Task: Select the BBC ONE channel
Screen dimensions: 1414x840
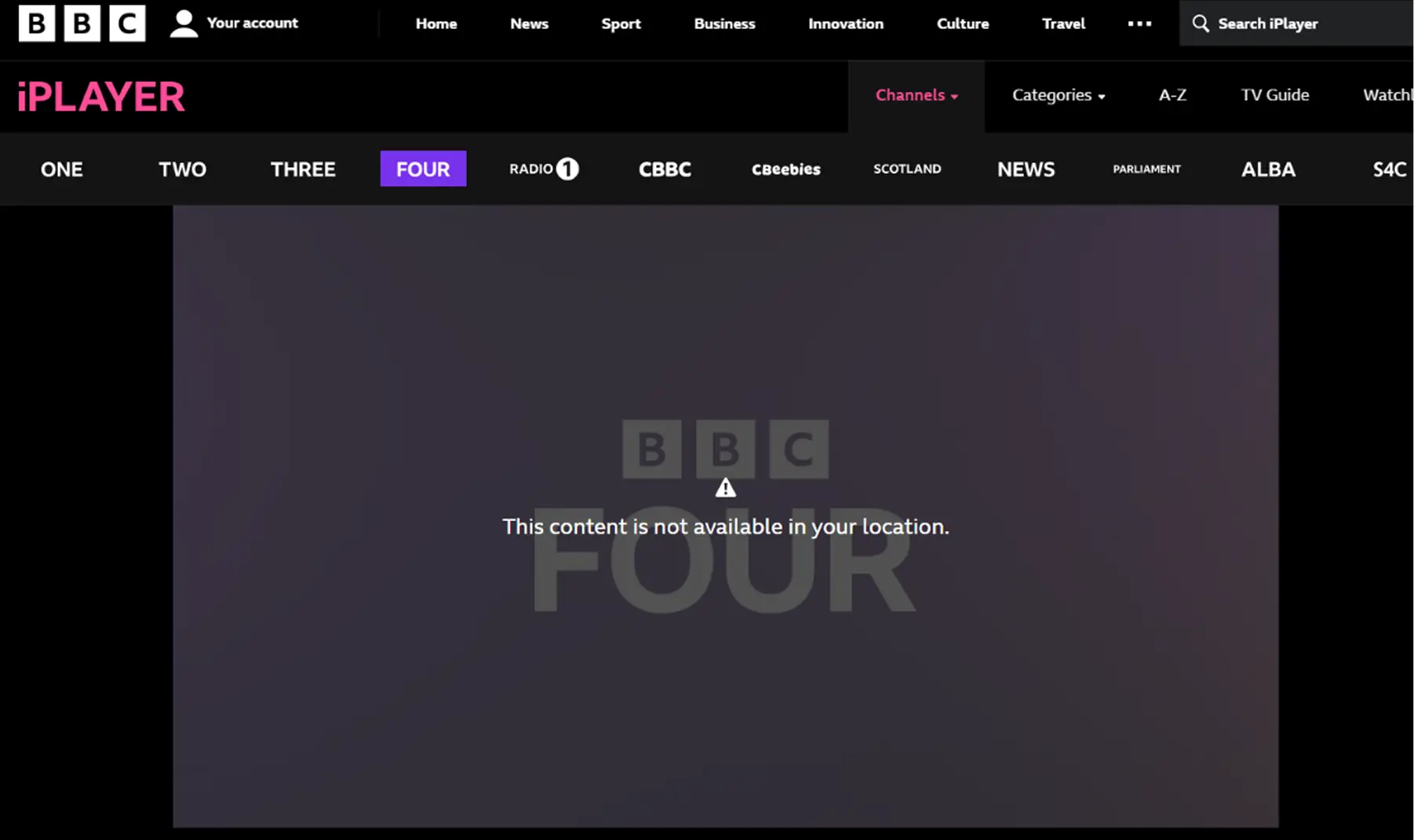Action: point(62,169)
